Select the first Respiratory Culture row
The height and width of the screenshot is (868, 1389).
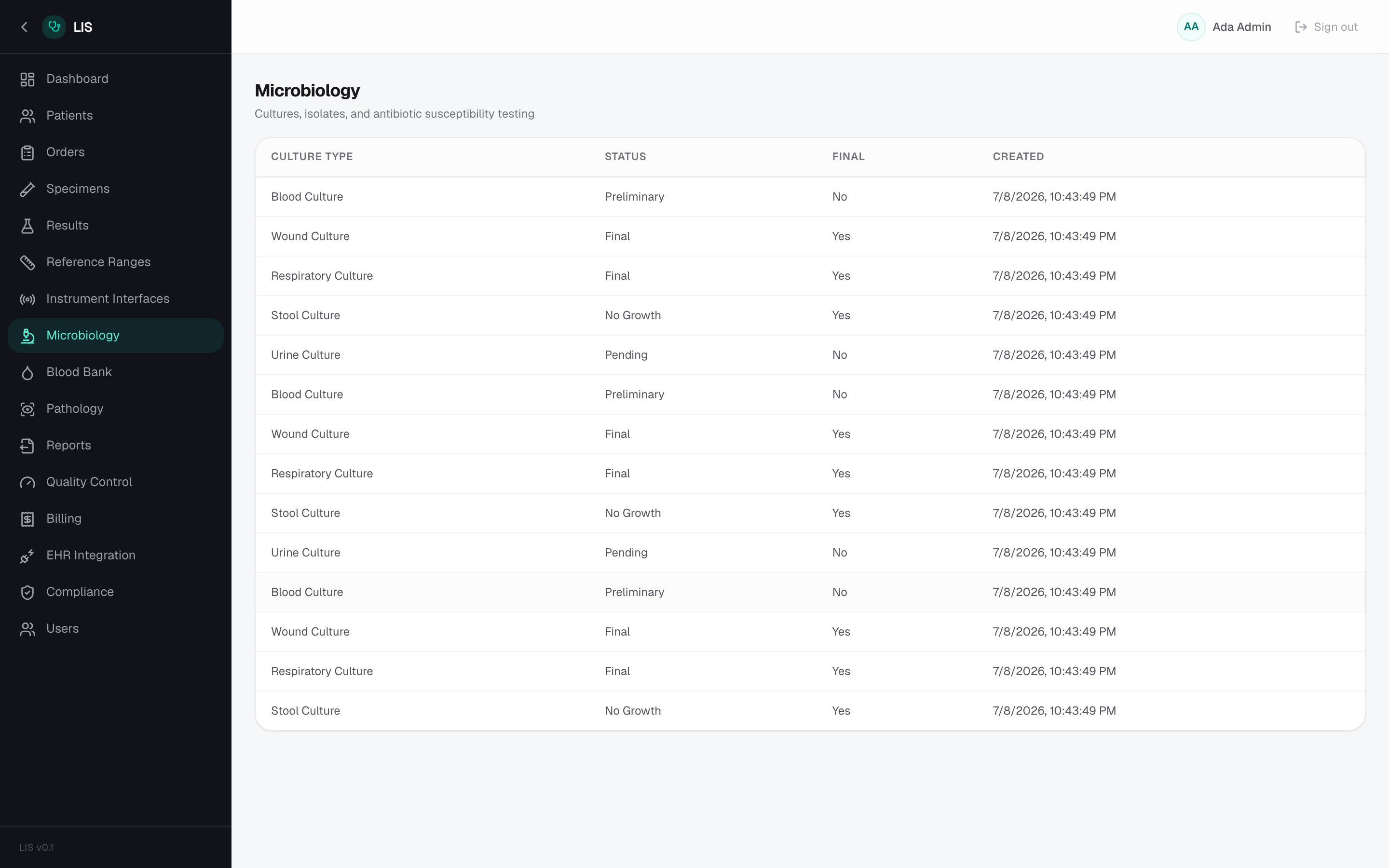[x=810, y=276]
